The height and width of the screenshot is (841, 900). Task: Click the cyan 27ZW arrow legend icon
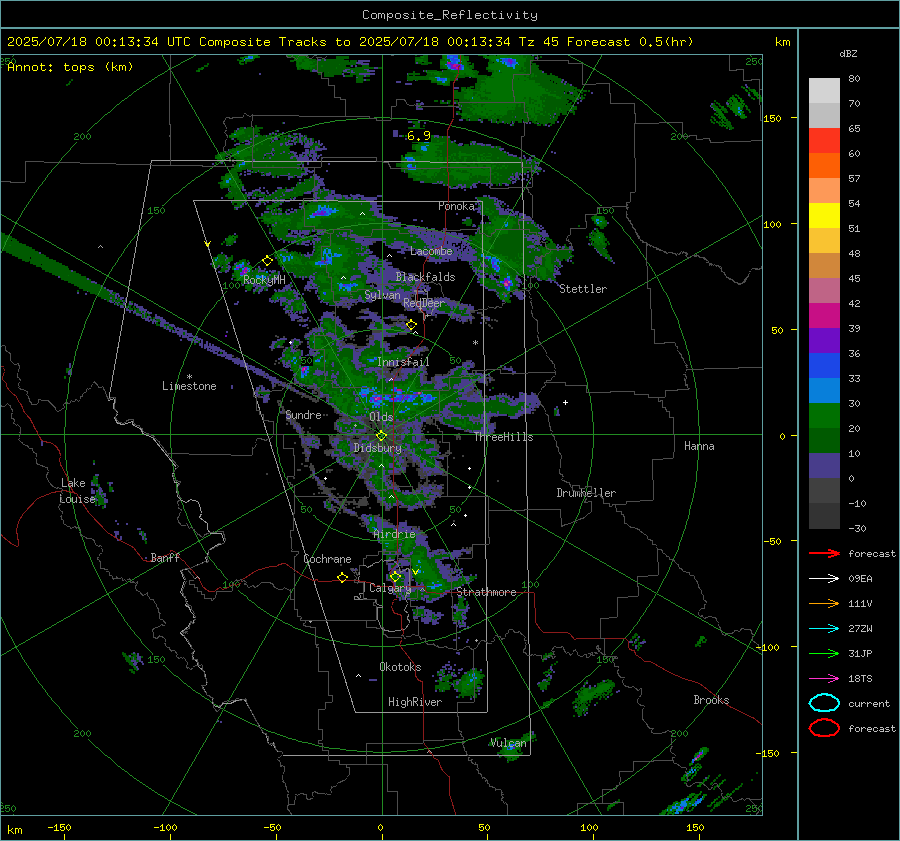point(824,629)
